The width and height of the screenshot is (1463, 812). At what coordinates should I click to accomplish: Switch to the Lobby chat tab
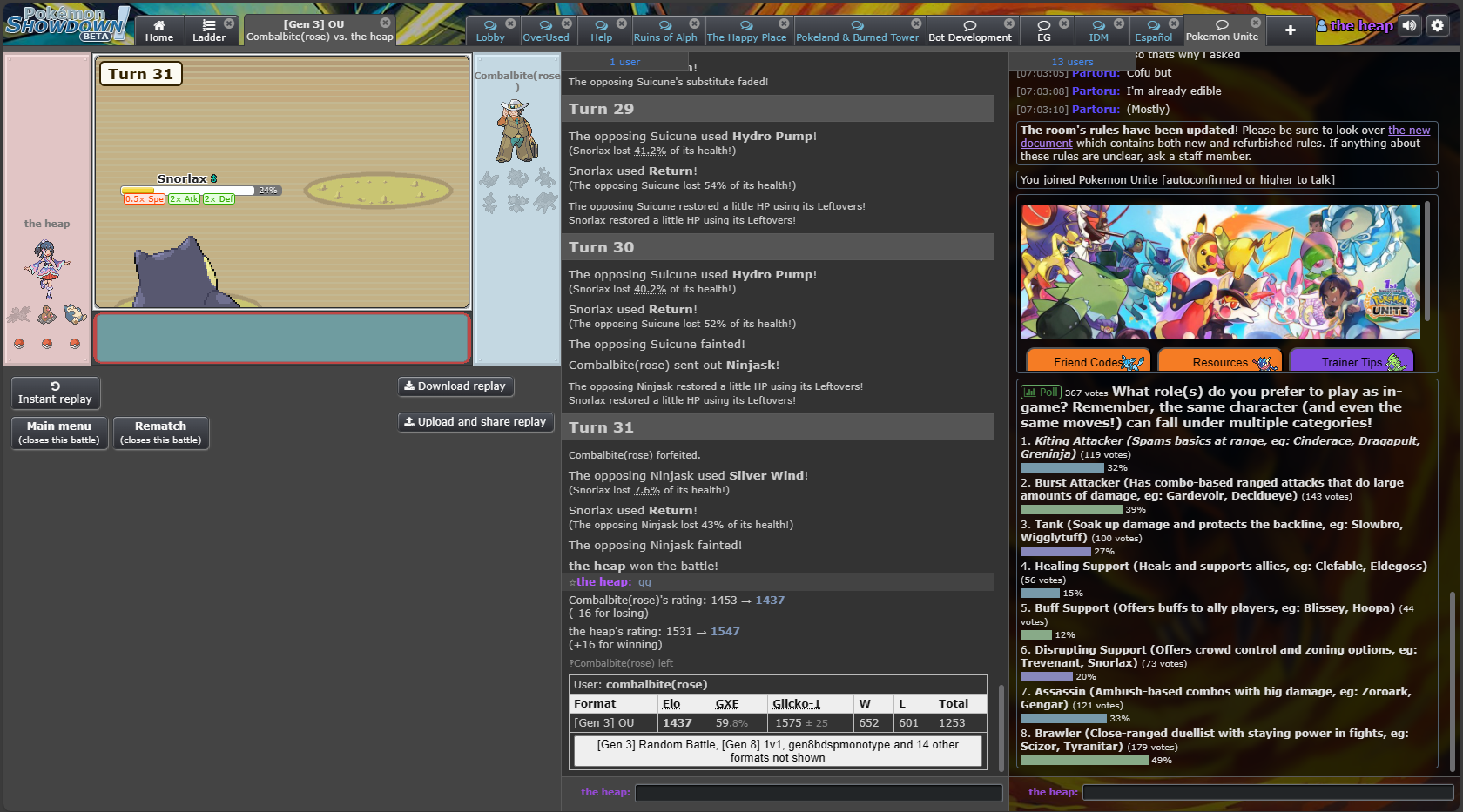tap(490, 30)
